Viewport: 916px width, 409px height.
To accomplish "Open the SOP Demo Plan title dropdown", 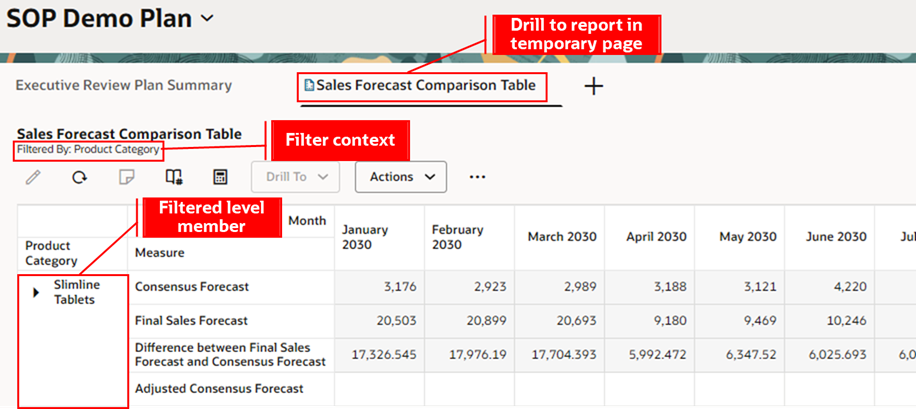I will point(207,19).
